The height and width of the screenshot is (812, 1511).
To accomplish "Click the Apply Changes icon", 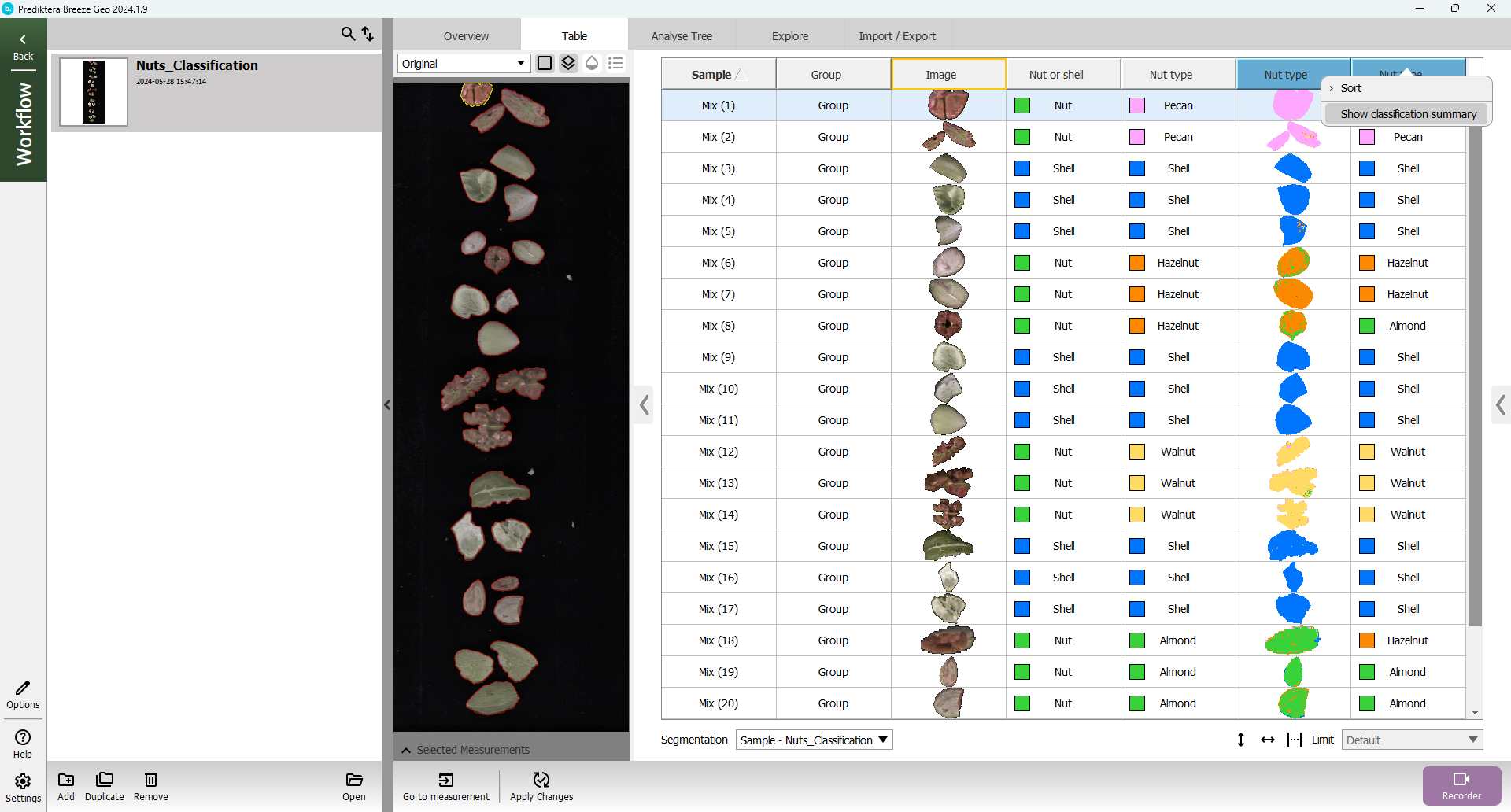I will pyautogui.click(x=541, y=780).
